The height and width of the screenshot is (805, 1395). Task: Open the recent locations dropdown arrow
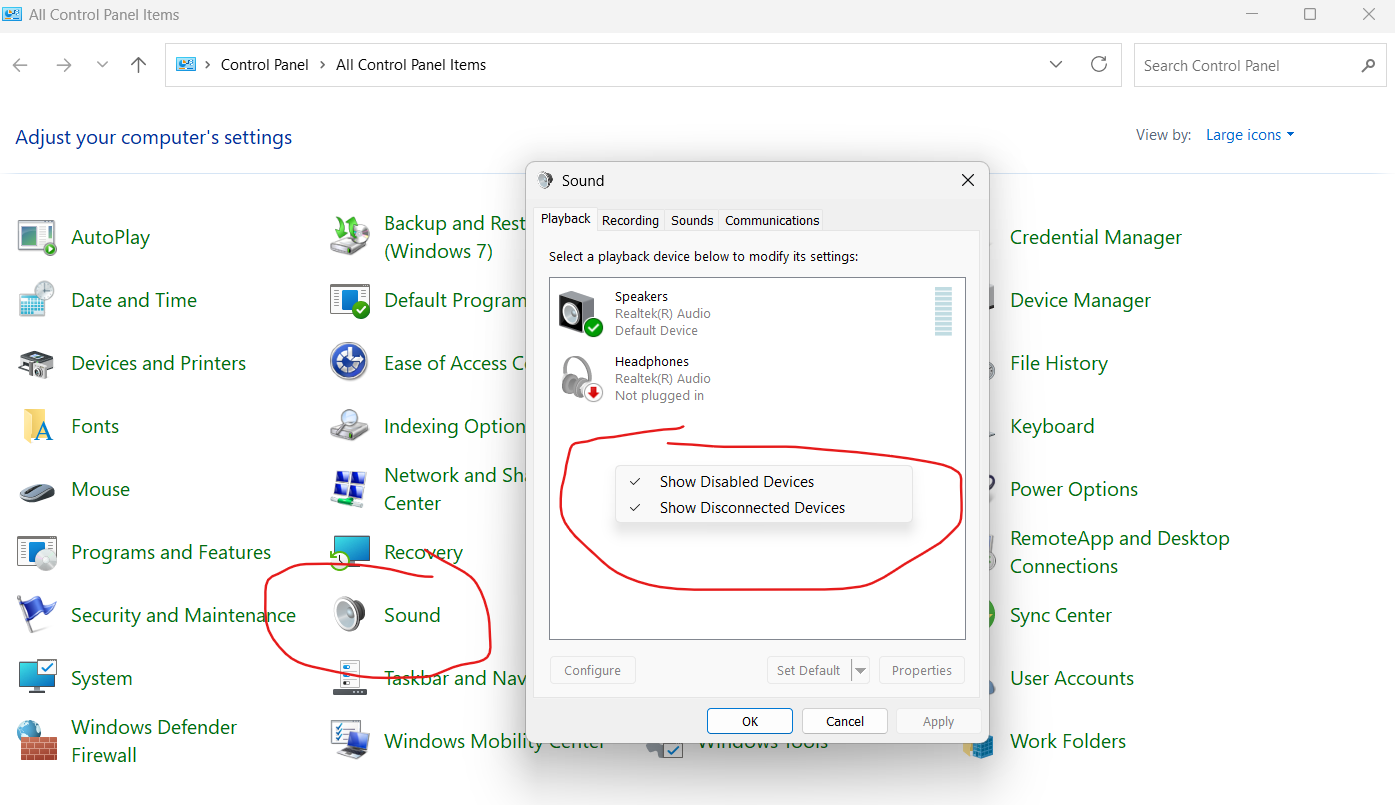(102, 65)
